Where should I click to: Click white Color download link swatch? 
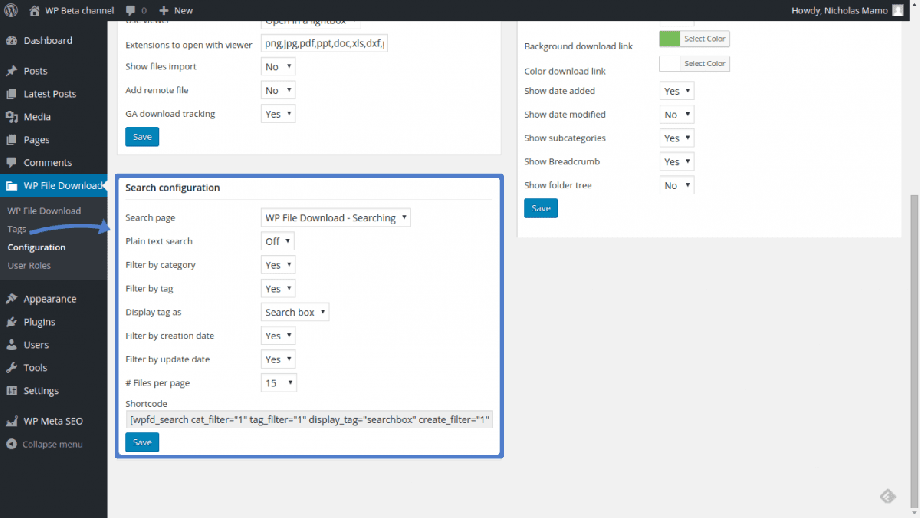tap(669, 63)
